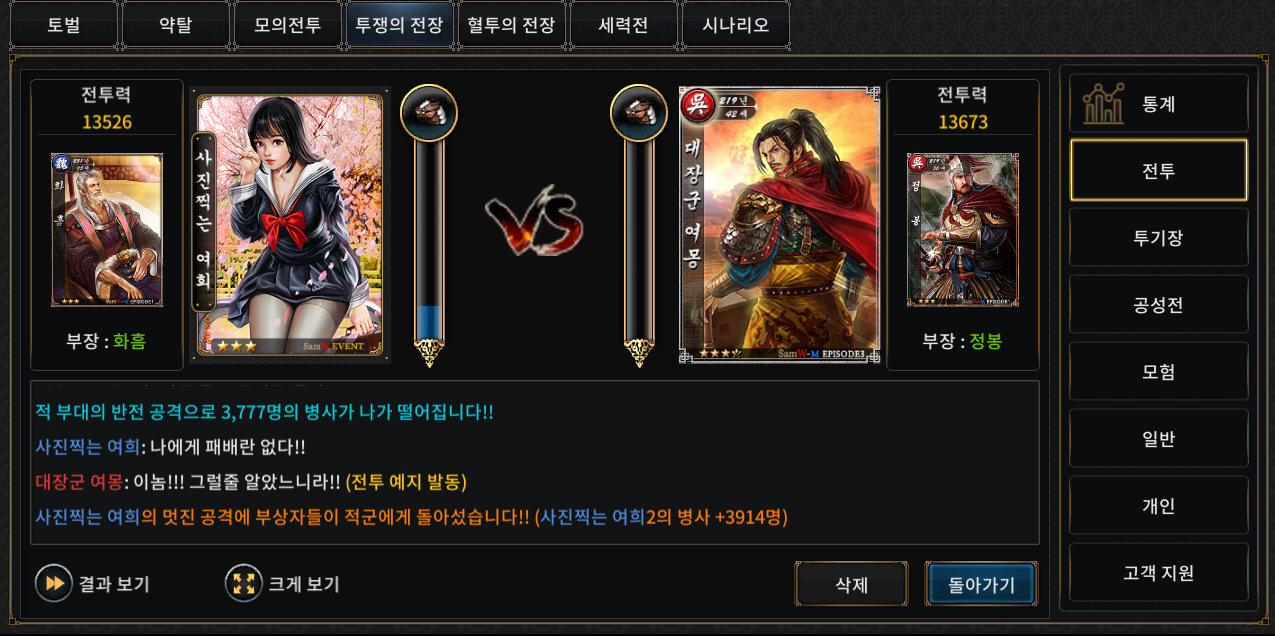This screenshot has width=1275, height=636.
Task: Switch to the 토벌 tab
Action: pos(63,25)
